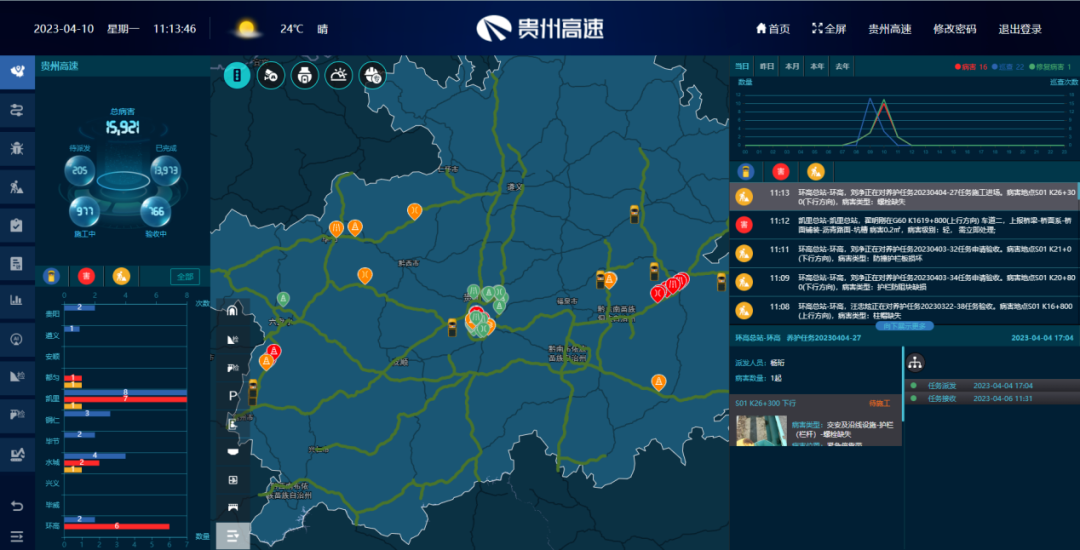
Task: Click the 施工中 977 bubble
Action: pos(84,211)
